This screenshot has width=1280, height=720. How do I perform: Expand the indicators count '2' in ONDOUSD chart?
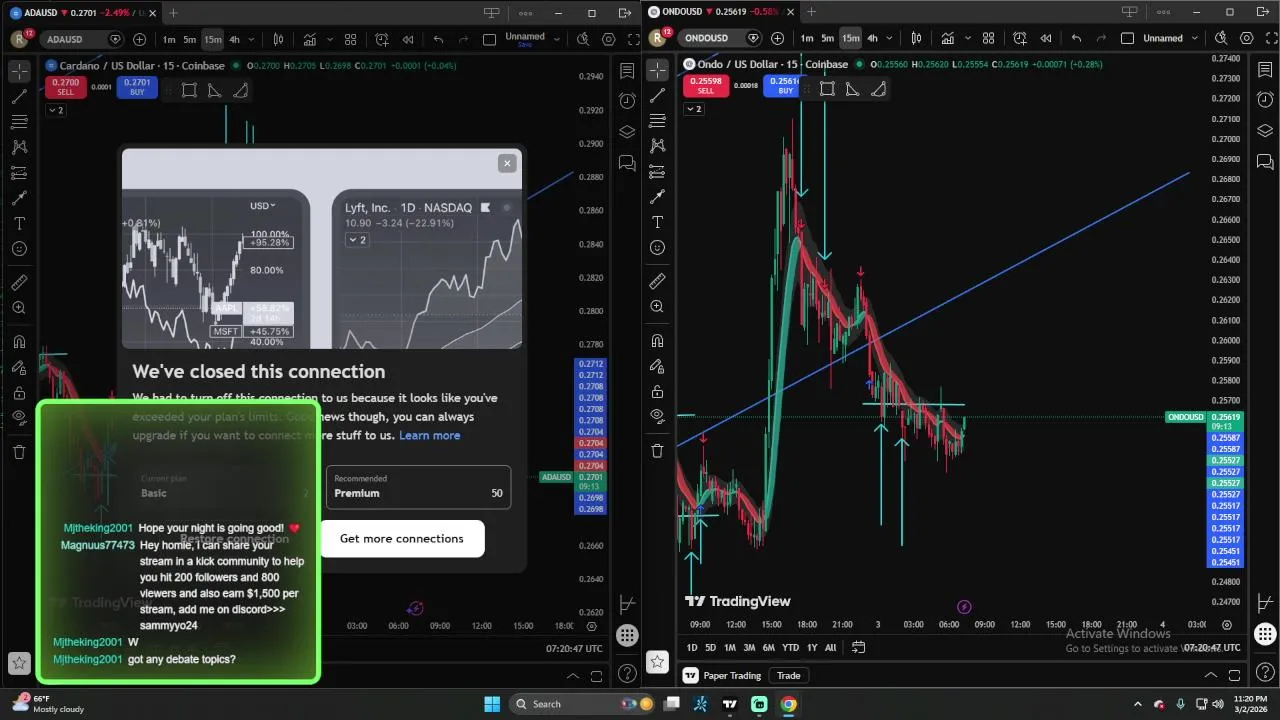click(x=693, y=108)
